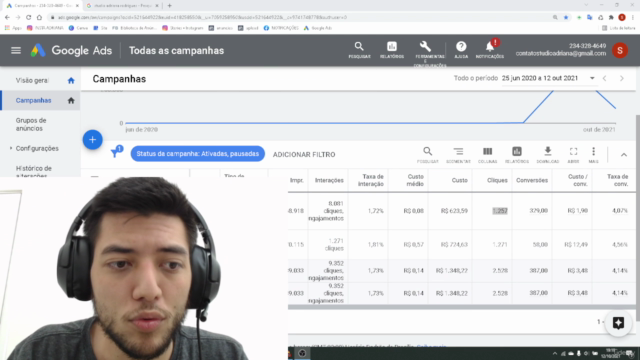This screenshot has width=640, height=360.
Task: Click the browser address bar
Action: pos(300,18)
